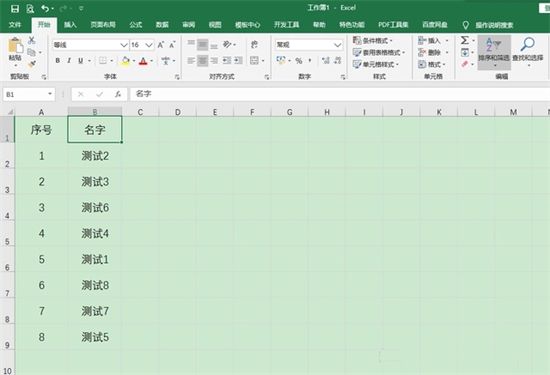550x375 pixels.
Task: Switch to the 插入 (Insert) tab
Action: click(x=70, y=25)
